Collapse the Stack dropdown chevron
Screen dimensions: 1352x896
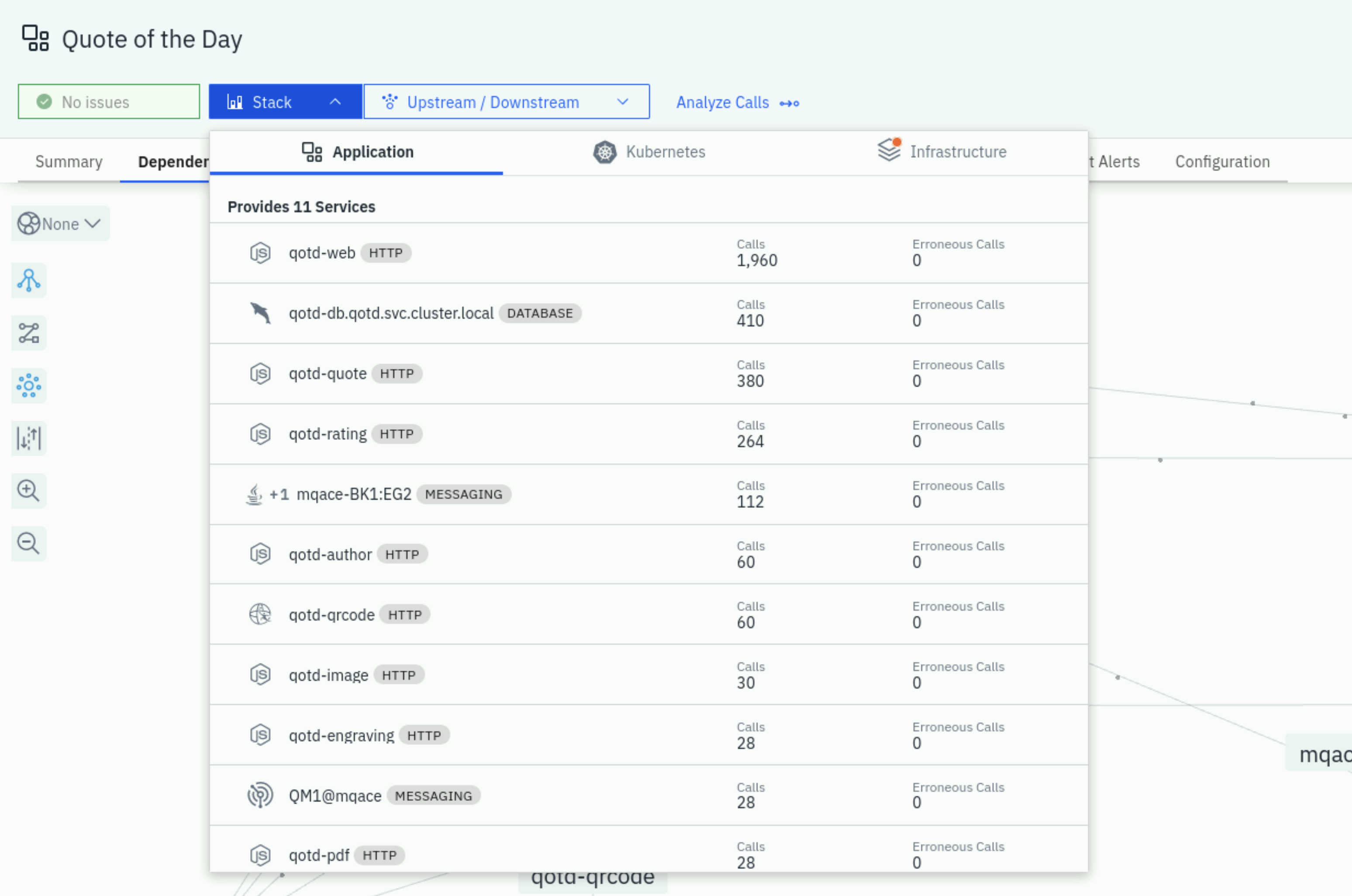coord(335,102)
